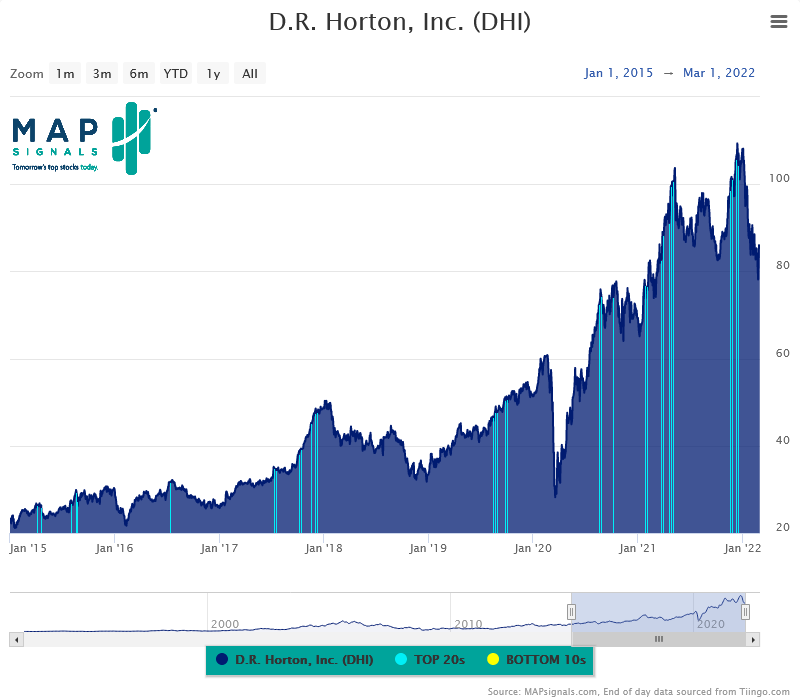Click the navigator scrollbar thumb
Image resolution: width=800 pixels, height=700 pixels.
[659, 639]
